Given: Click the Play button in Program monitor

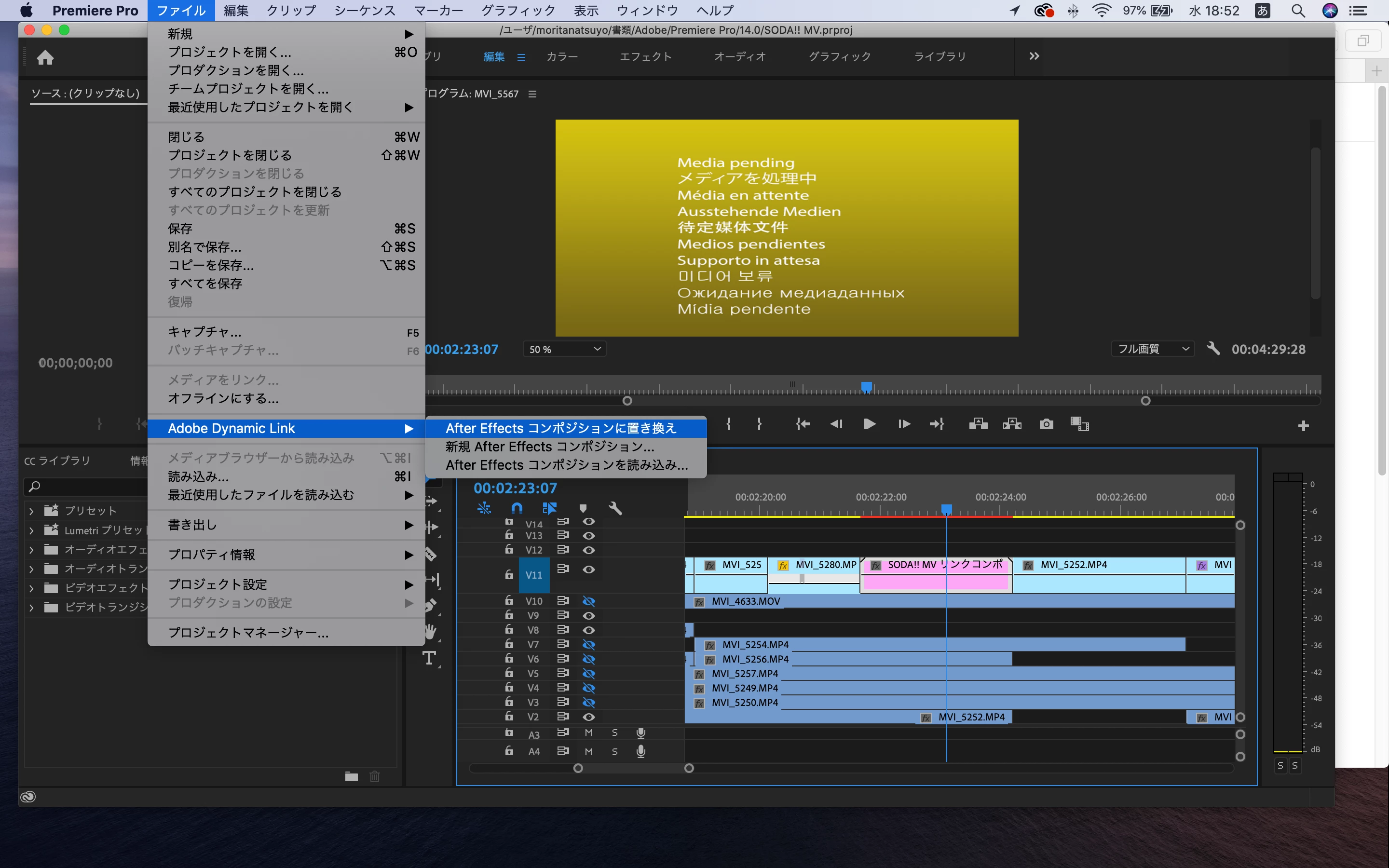Looking at the screenshot, I should [869, 424].
